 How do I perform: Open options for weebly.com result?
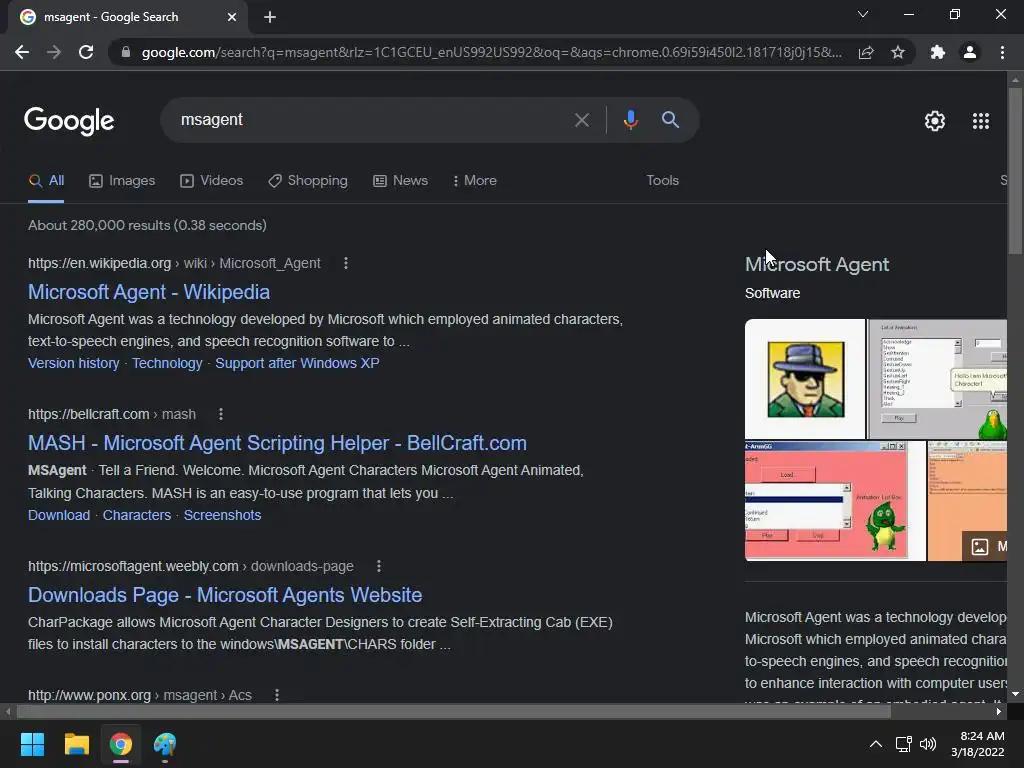tap(379, 566)
